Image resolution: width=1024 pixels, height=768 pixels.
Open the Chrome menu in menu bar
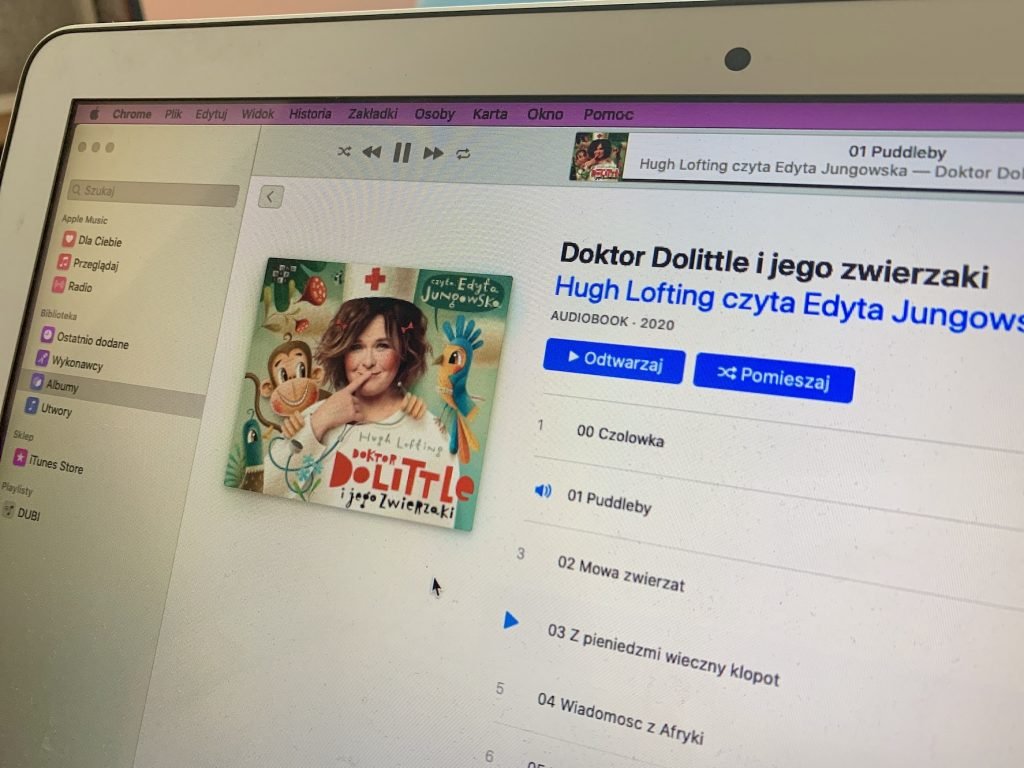[x=132, y=114]
